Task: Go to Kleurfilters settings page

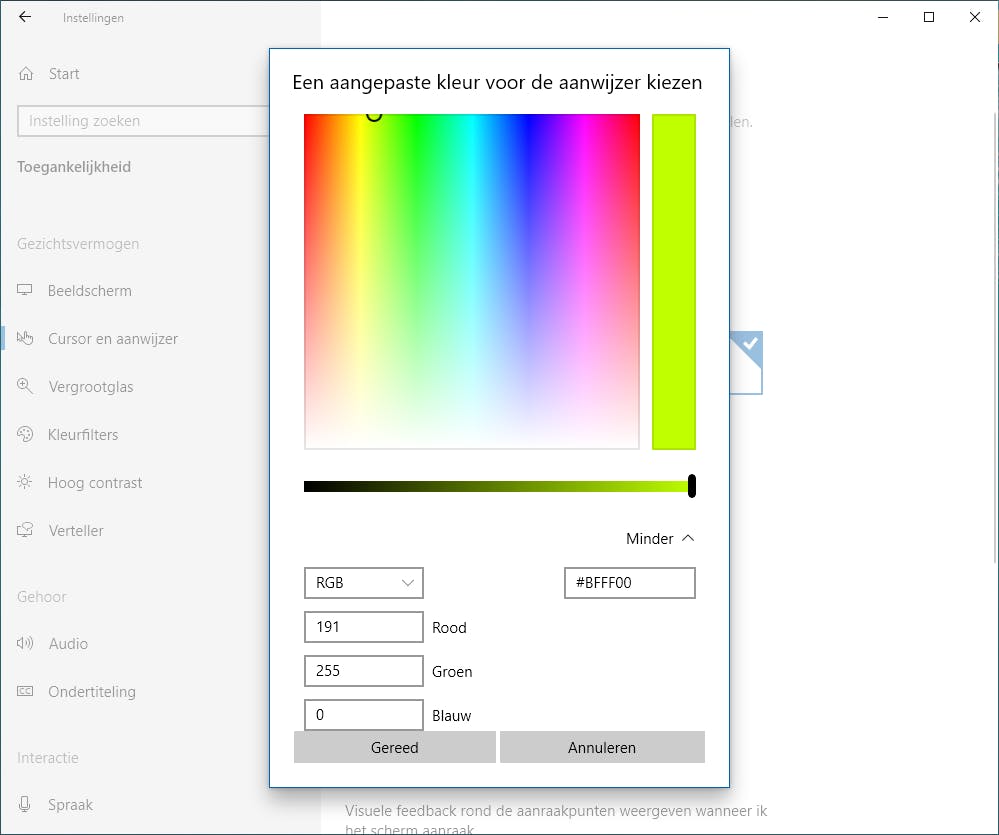Action: pyautogui.click(x=83, y=435)
